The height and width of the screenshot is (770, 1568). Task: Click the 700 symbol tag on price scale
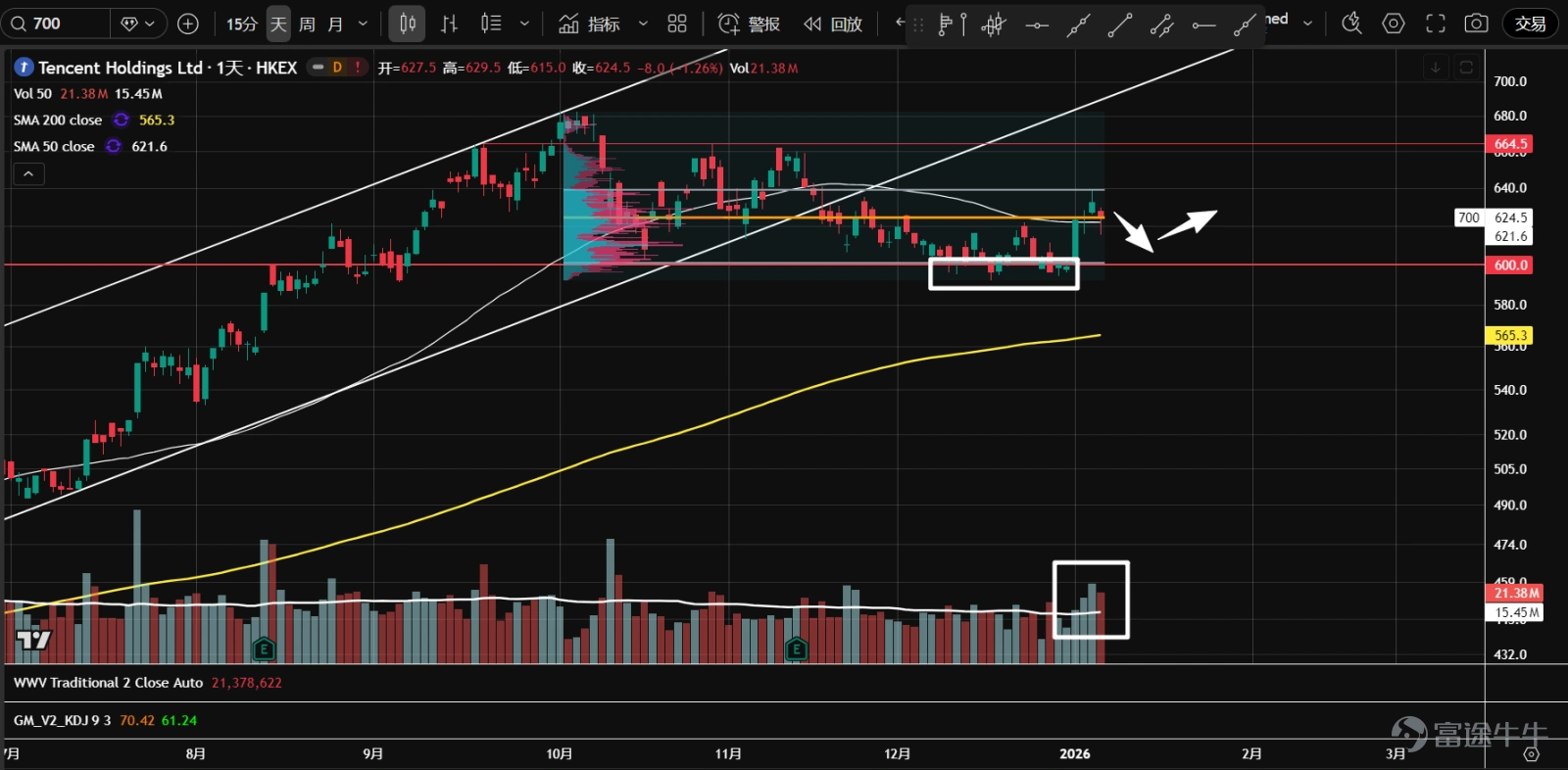coord(1468,217)
